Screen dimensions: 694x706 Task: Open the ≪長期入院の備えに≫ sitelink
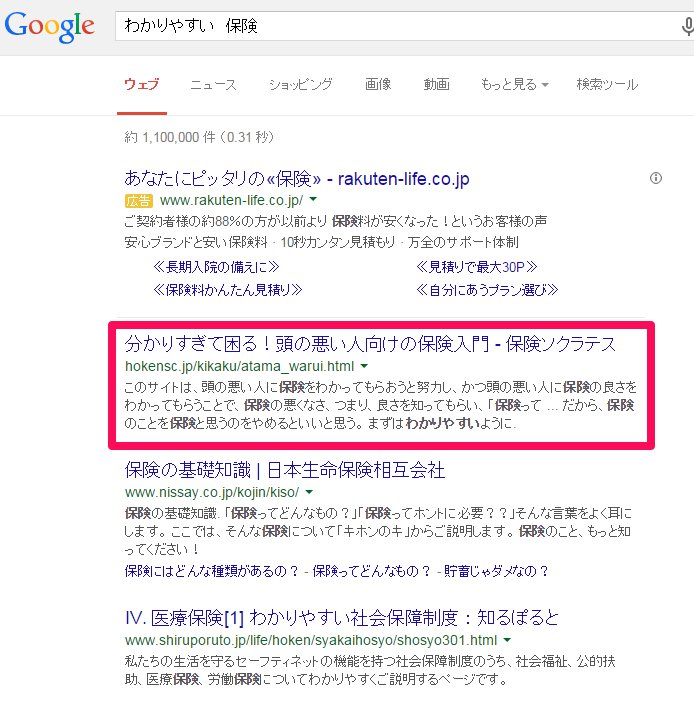[x=216, y=267]
